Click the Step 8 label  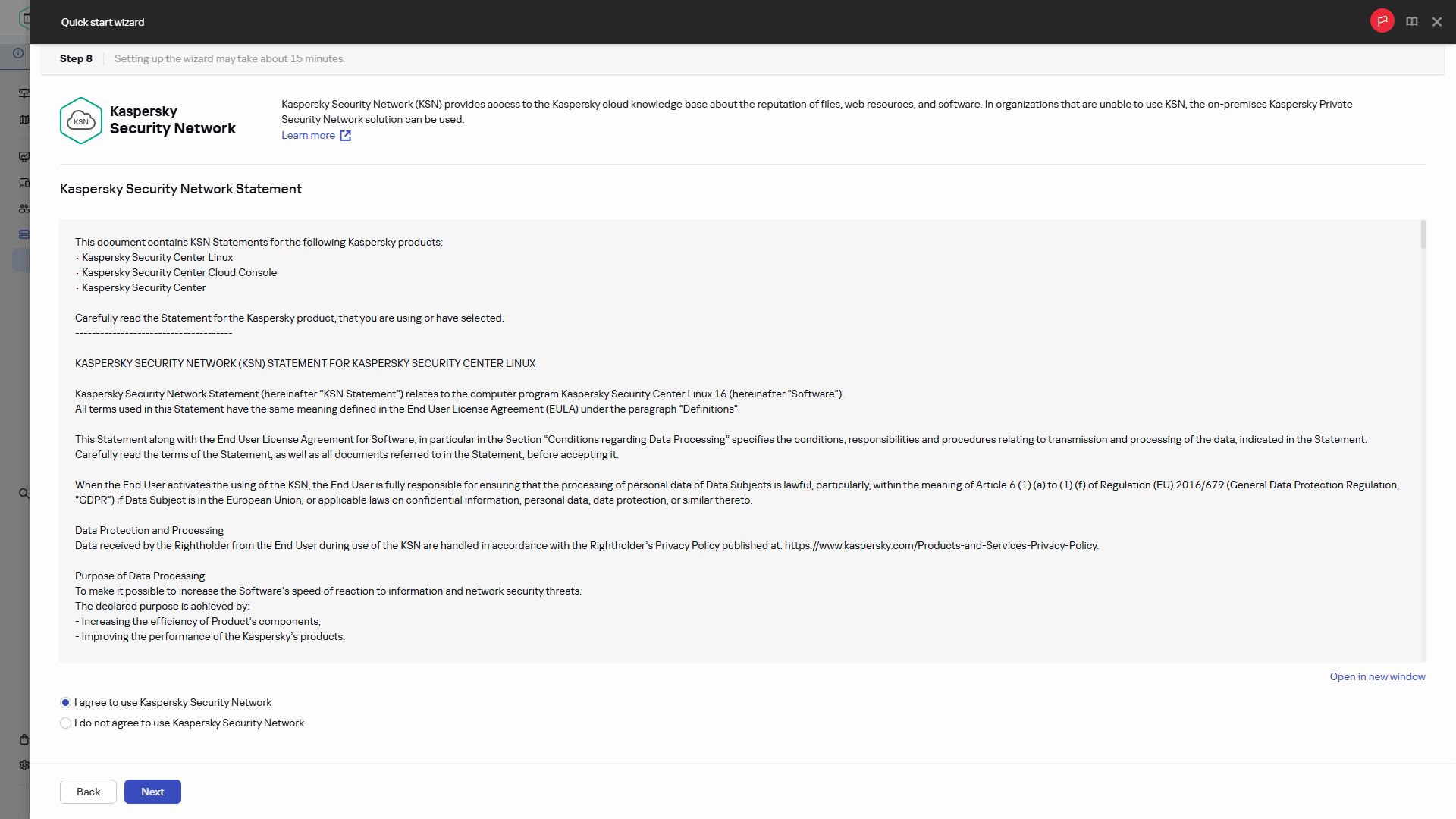(76, 58)
